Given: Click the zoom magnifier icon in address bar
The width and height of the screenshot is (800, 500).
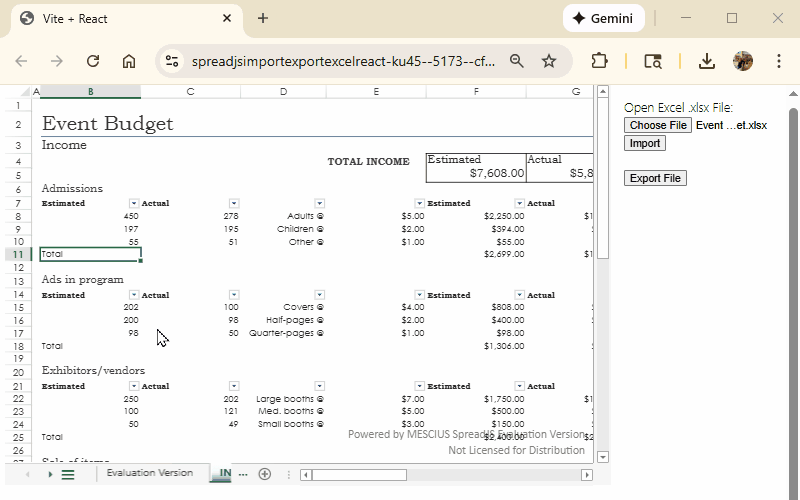Looking at the screenshot, I should [x=517, y=61].
